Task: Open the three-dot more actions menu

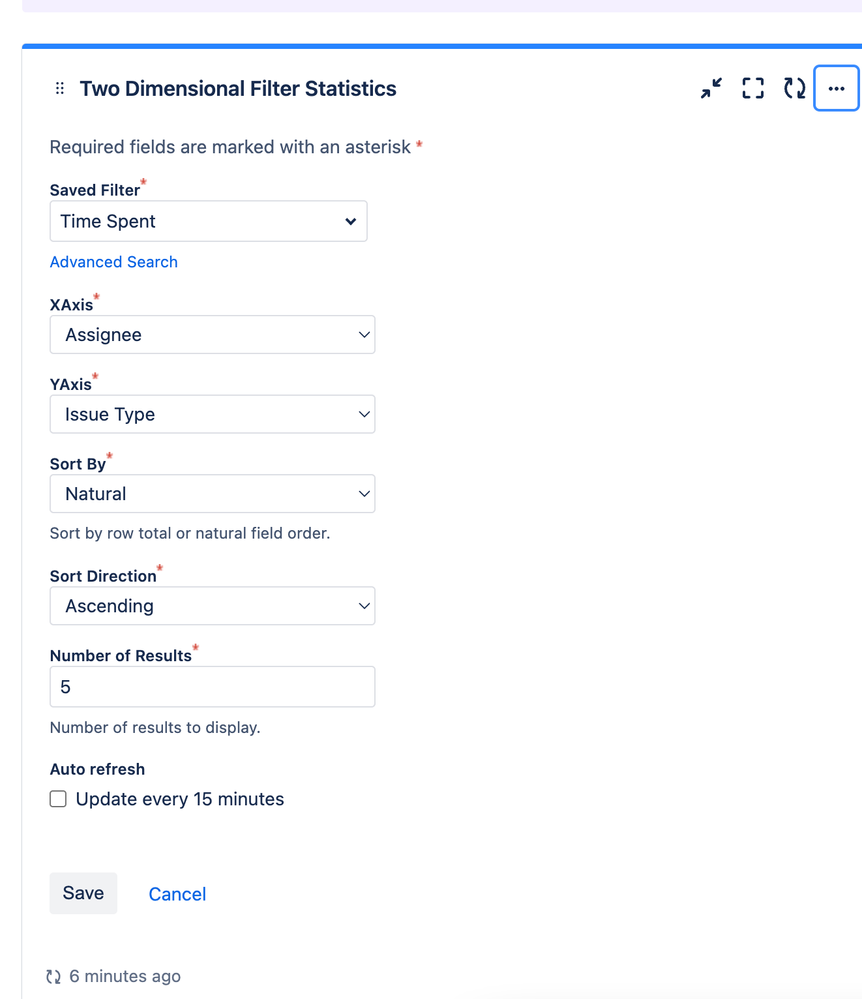Action: (837, 88)
